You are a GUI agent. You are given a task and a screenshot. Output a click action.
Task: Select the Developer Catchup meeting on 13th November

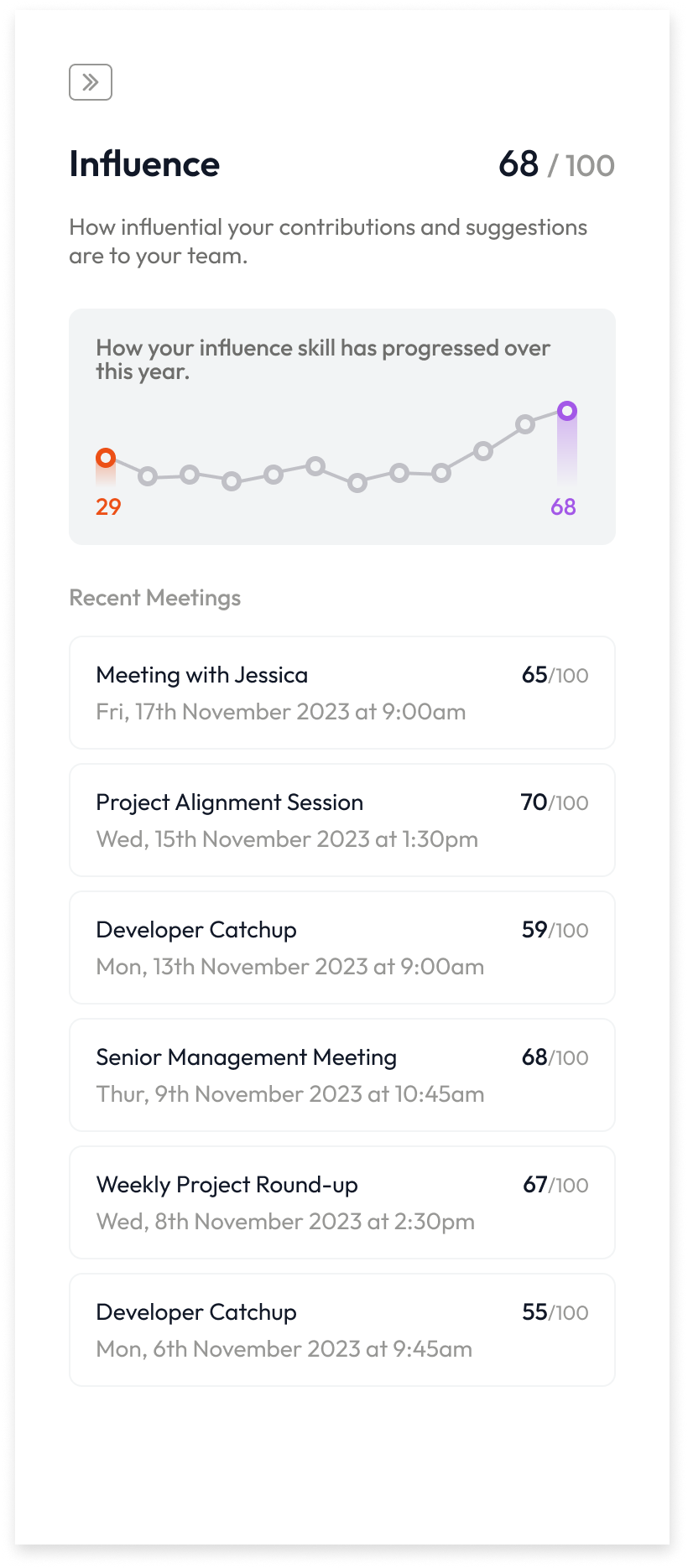pos(341,948)
